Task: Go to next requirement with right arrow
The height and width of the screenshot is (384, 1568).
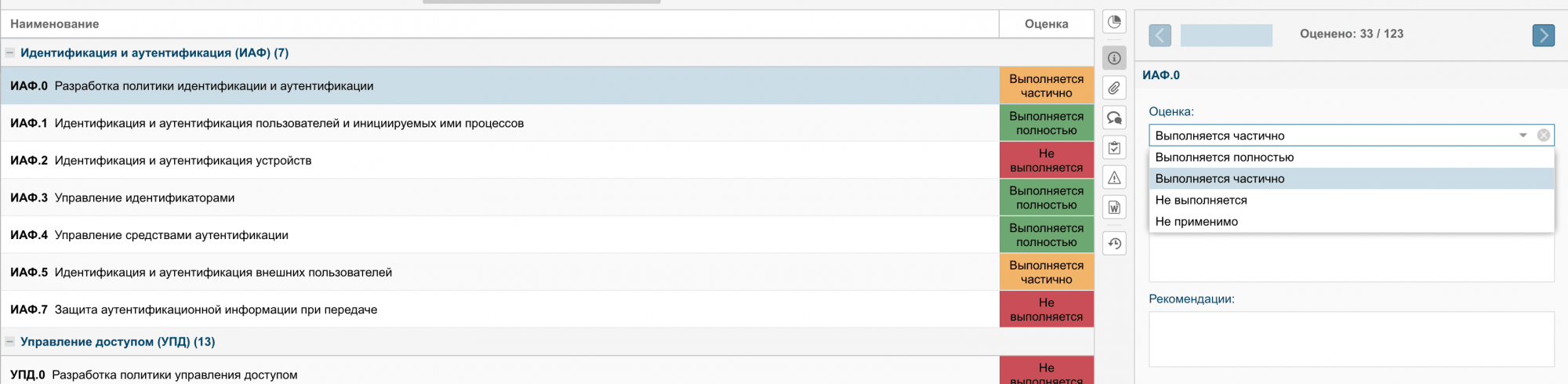Action: click(1543, 35)
